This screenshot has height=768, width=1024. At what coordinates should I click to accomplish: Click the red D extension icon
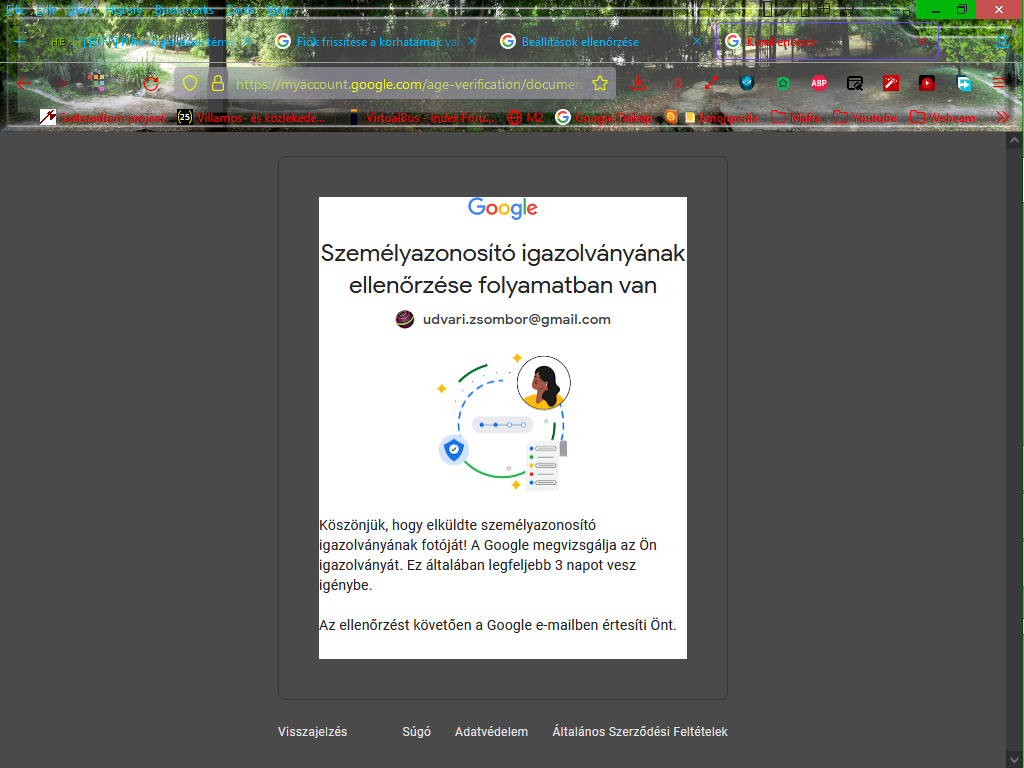click(677, 84)
